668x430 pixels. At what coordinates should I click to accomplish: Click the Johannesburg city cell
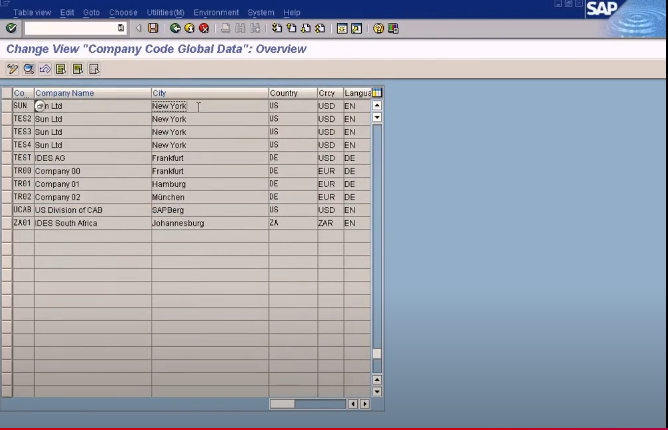(210, 223)
